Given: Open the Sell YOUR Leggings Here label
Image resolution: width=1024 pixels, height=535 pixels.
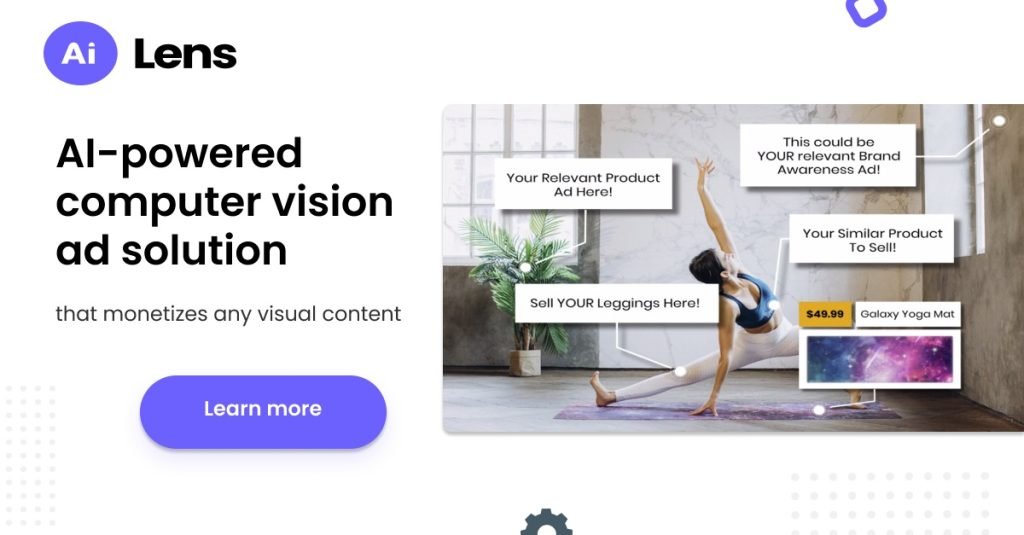Looking at the screenshot, I should pyautogui.click(x=616, y=303).
